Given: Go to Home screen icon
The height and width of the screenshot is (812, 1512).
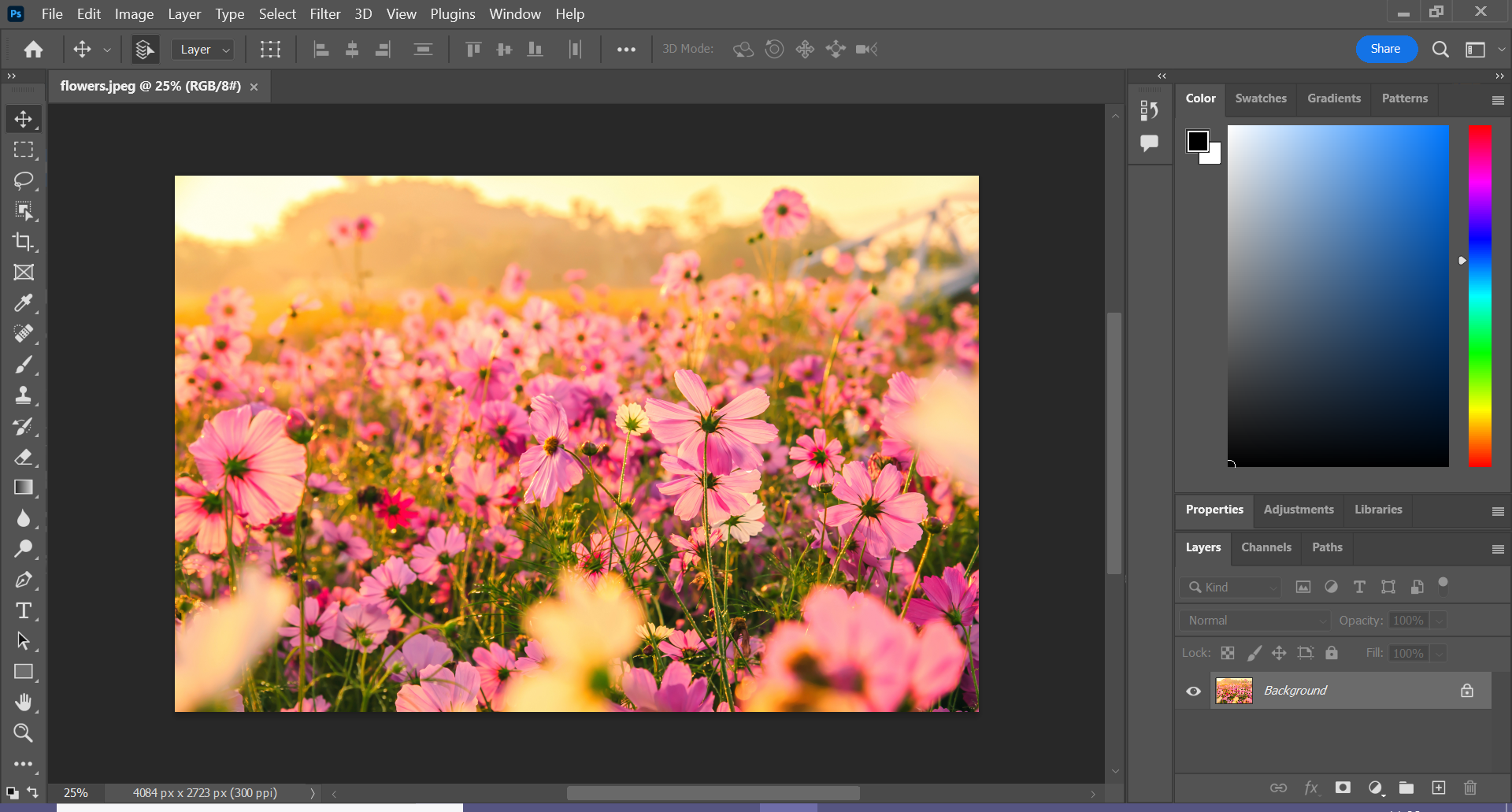Looking at the screenshot, I should [x=33, y=50].
